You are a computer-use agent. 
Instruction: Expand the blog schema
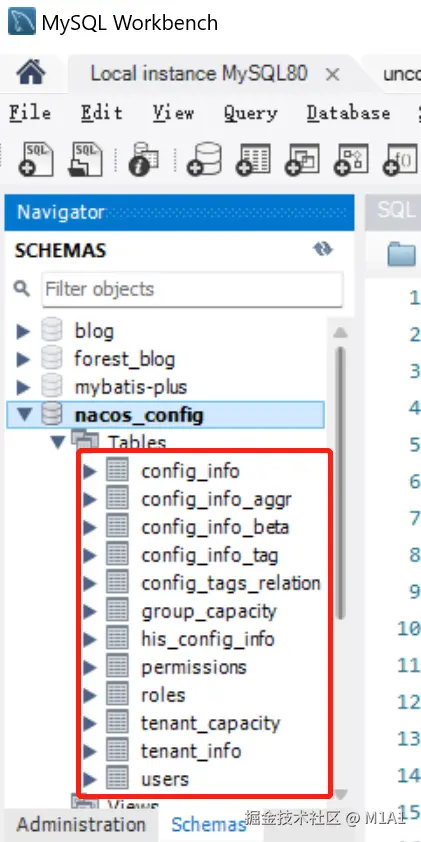24,331
